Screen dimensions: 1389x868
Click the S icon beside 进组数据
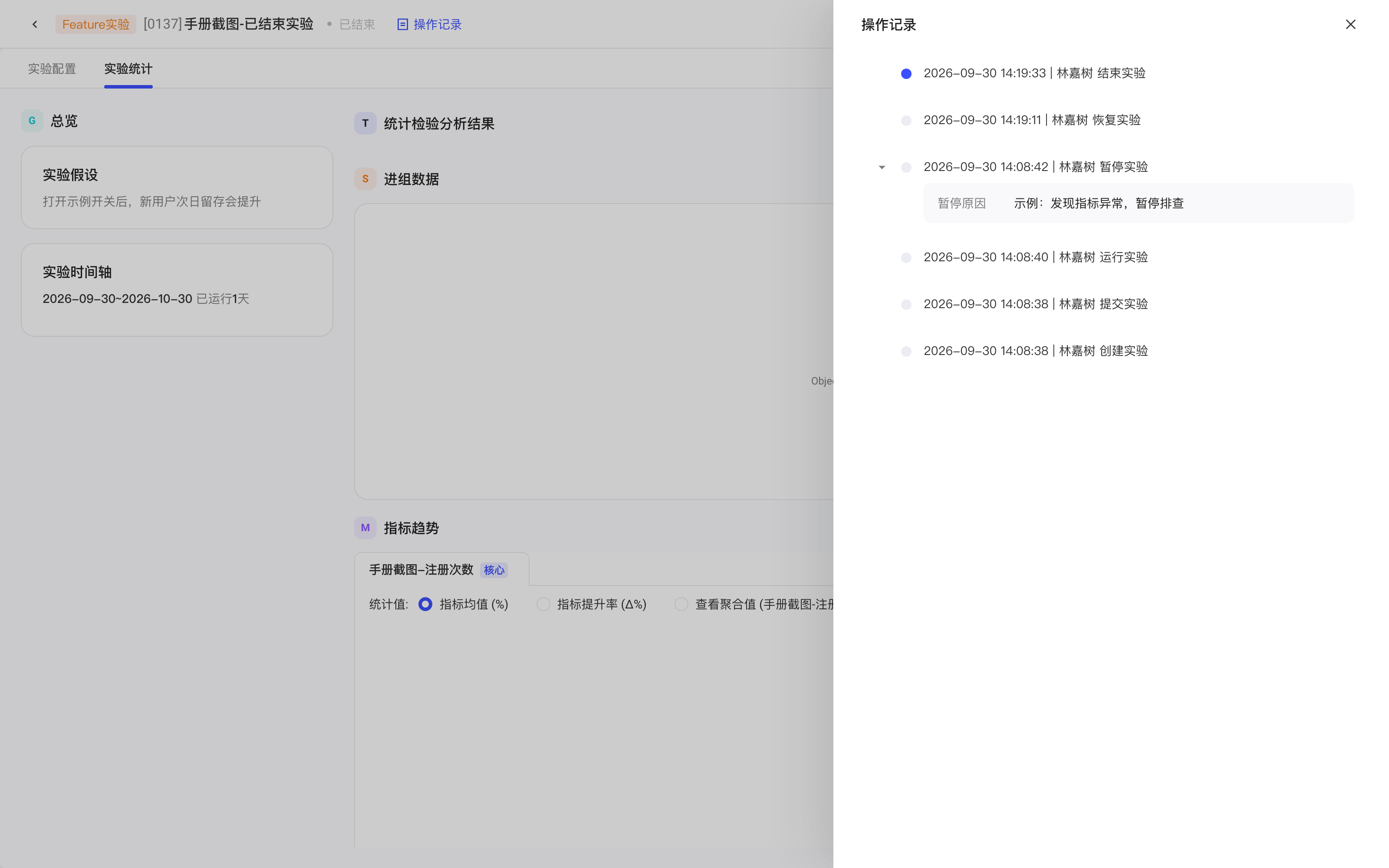pos(365,179)
